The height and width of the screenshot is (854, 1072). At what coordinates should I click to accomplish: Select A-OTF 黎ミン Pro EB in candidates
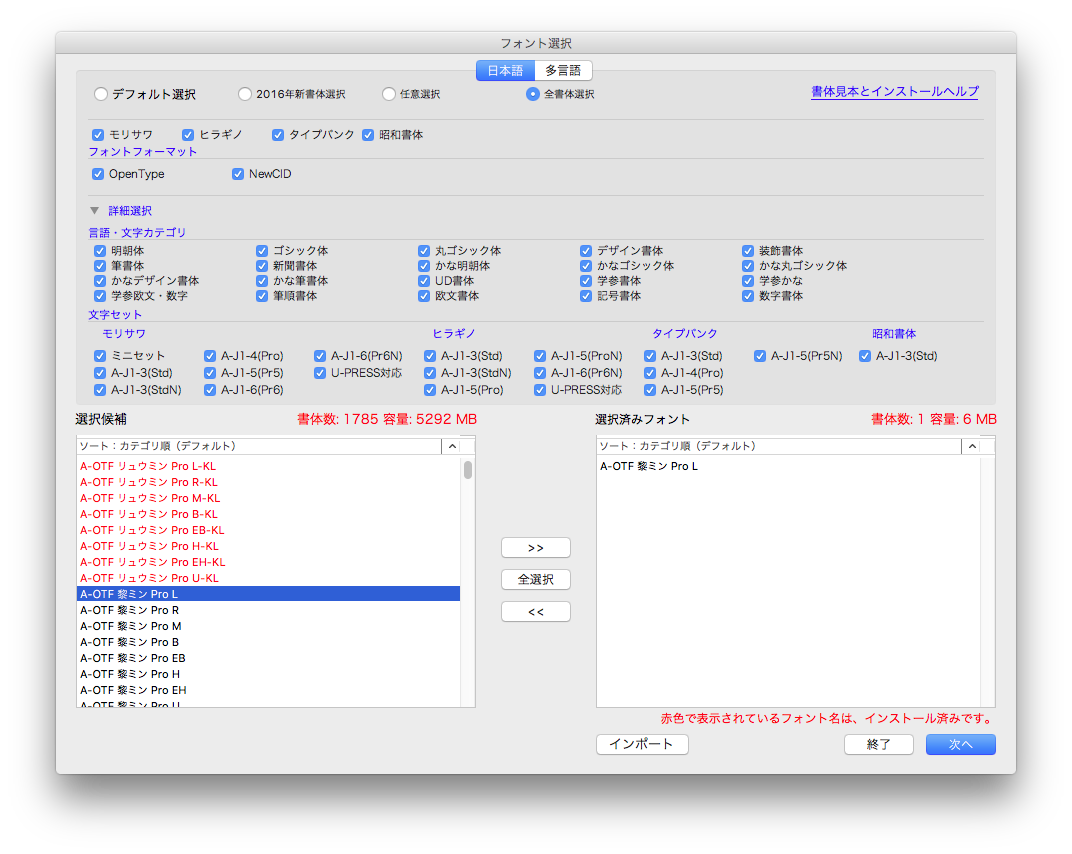point(269,658)
